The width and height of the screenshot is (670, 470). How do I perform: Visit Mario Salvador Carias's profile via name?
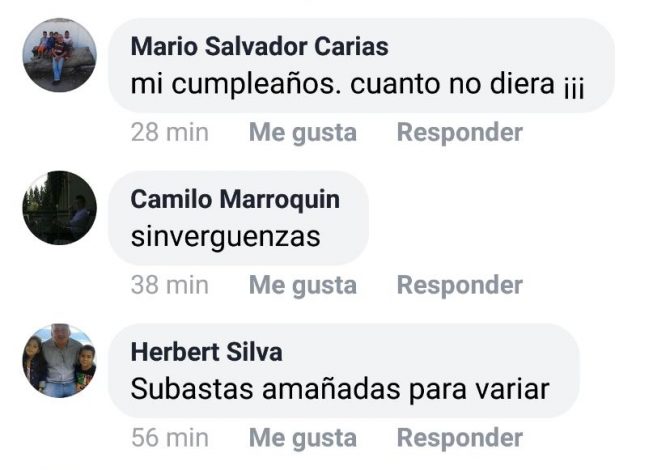tap(259, 46)
